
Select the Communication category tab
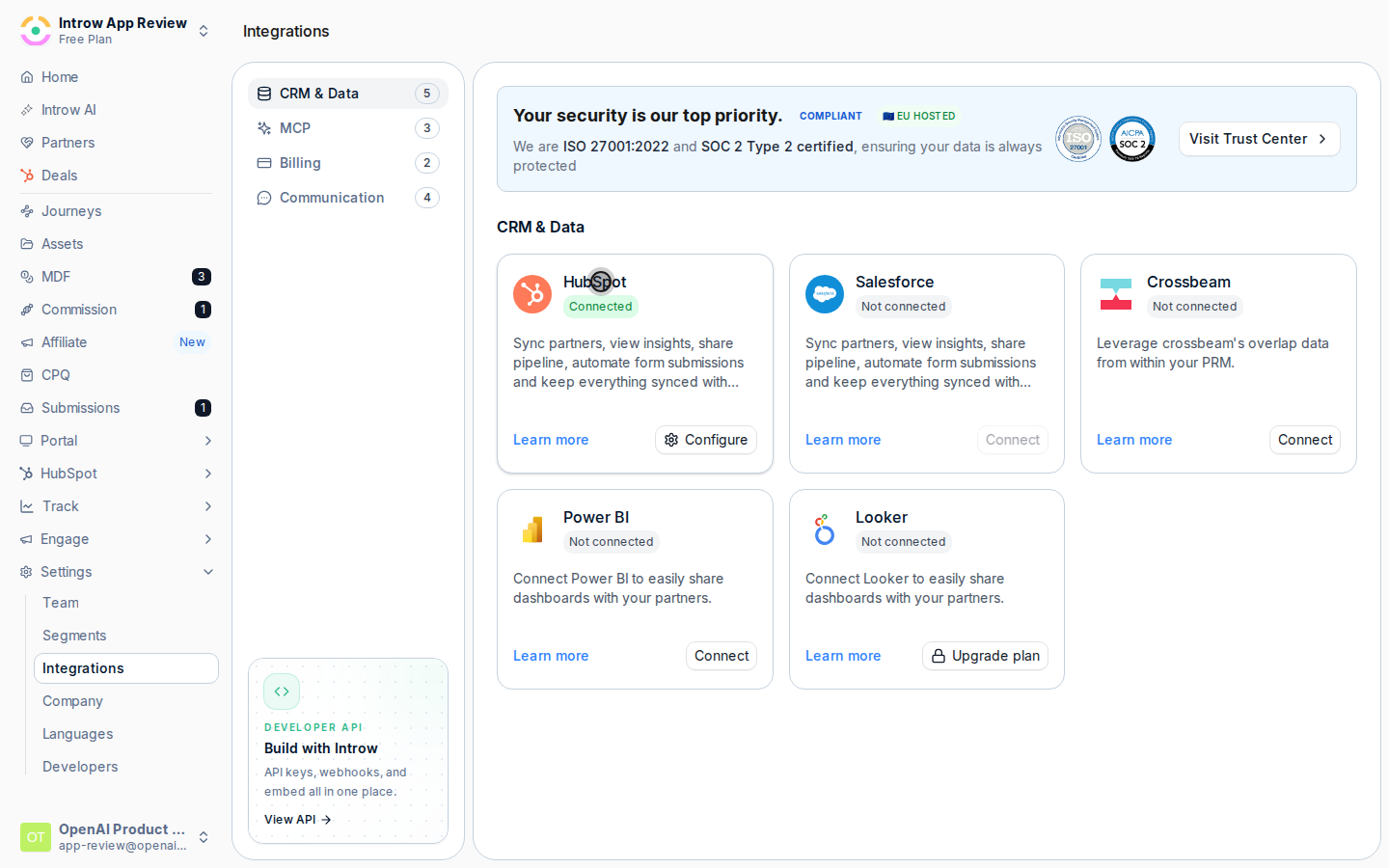click(x=348, y=198)
